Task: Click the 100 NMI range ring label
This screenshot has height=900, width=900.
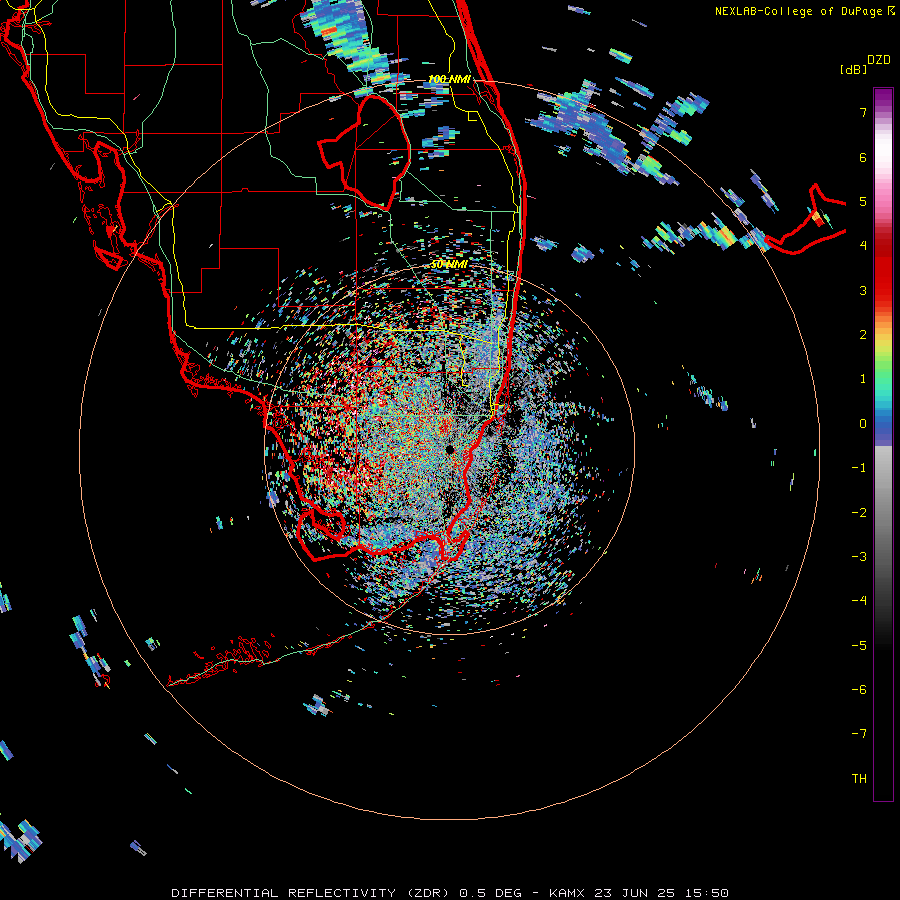Action: coord(449,79)
